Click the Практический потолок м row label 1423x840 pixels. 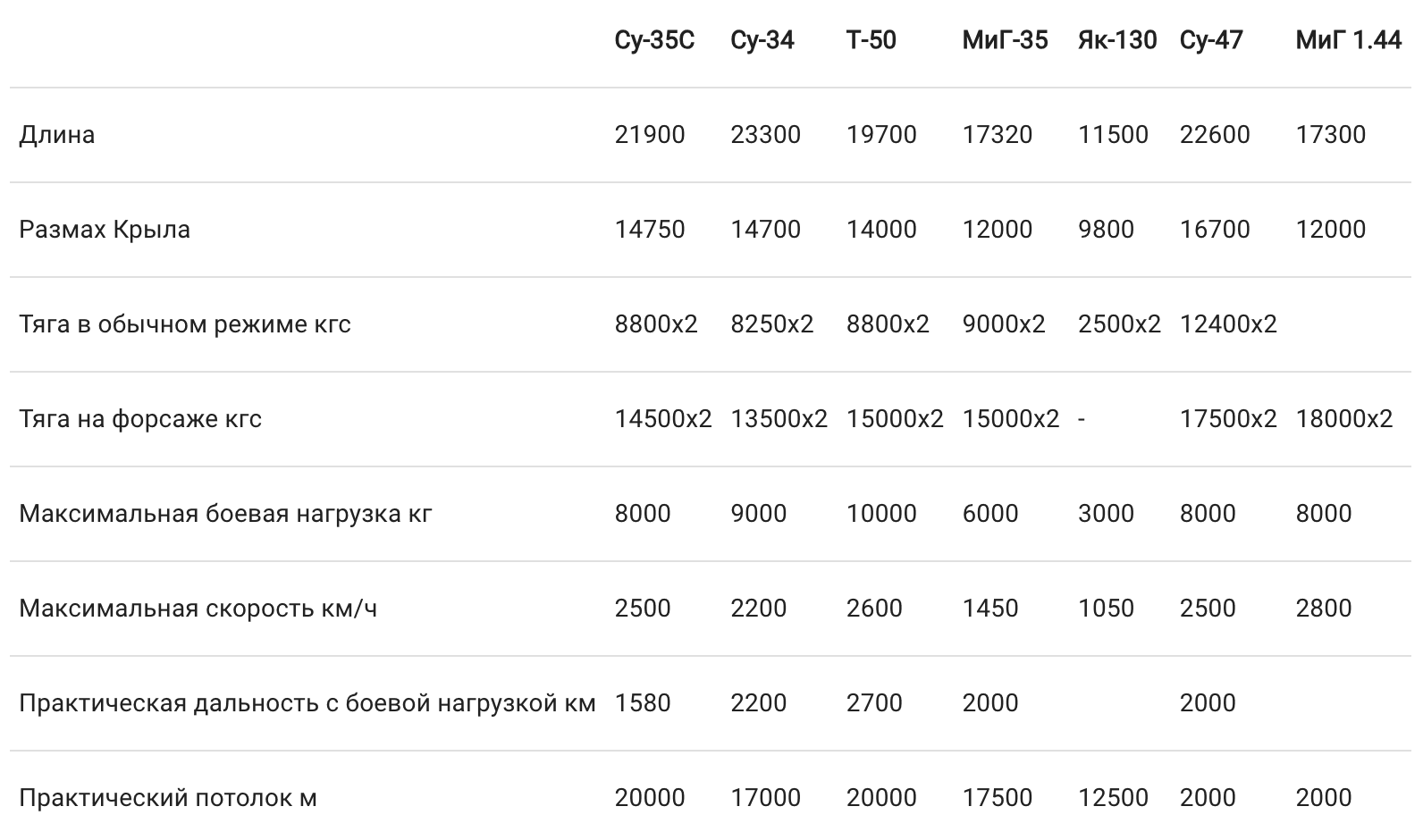pyautogui.click(x=168, y=798)
